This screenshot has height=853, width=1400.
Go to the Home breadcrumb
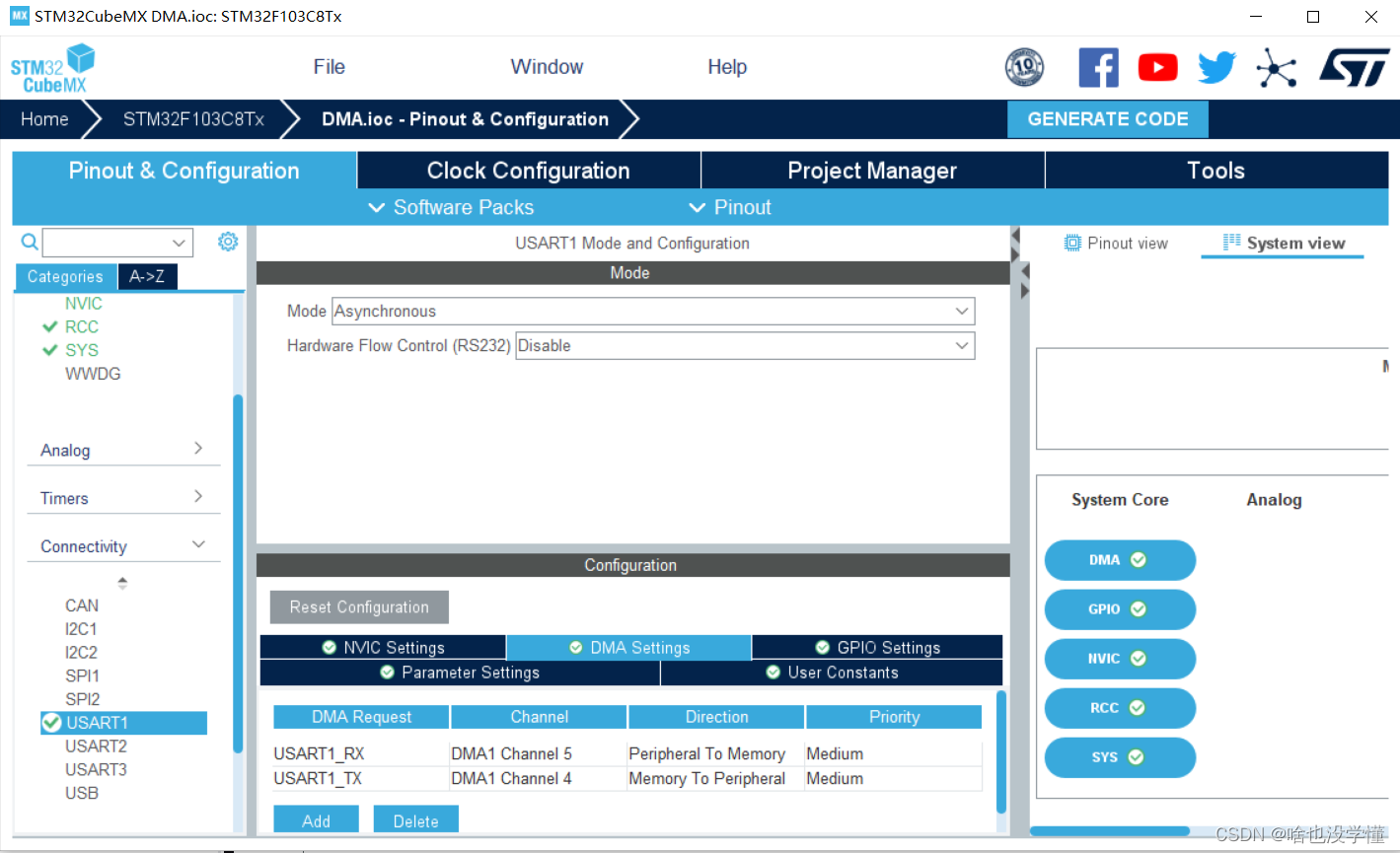tap(45, 119)
